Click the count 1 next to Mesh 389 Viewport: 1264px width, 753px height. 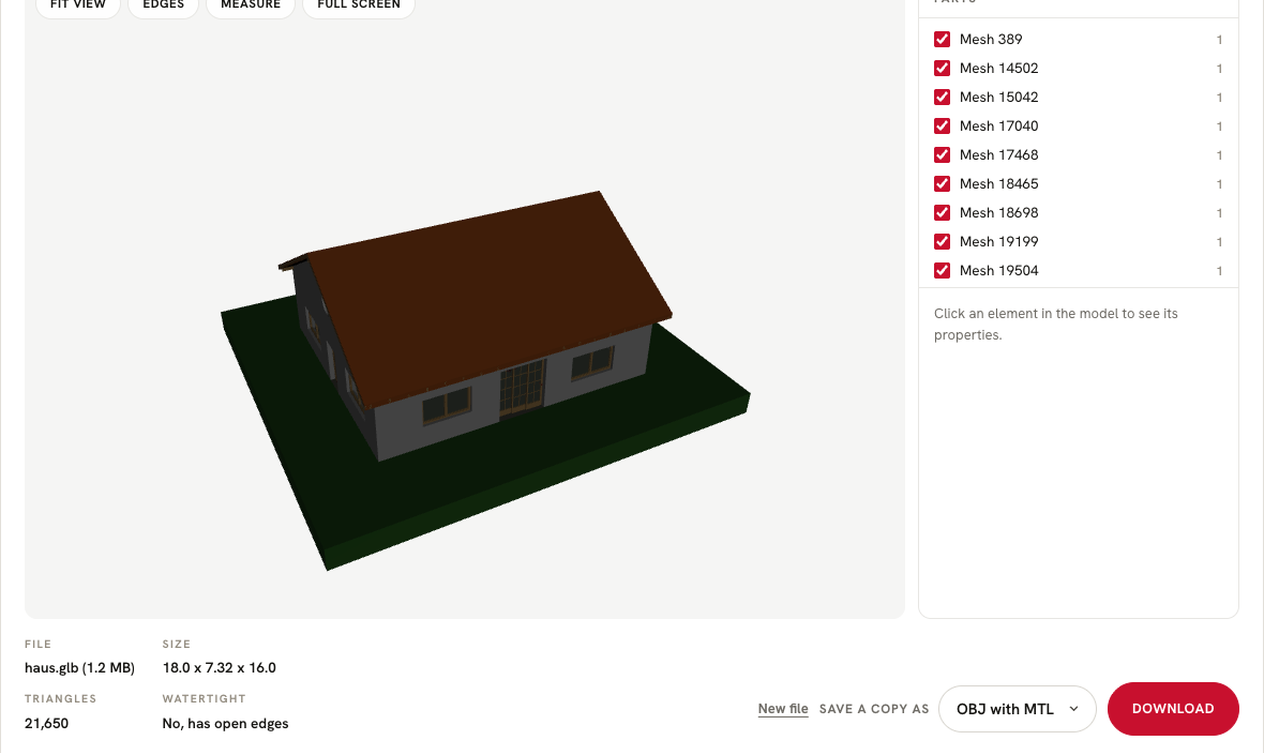click(1219, 40)
